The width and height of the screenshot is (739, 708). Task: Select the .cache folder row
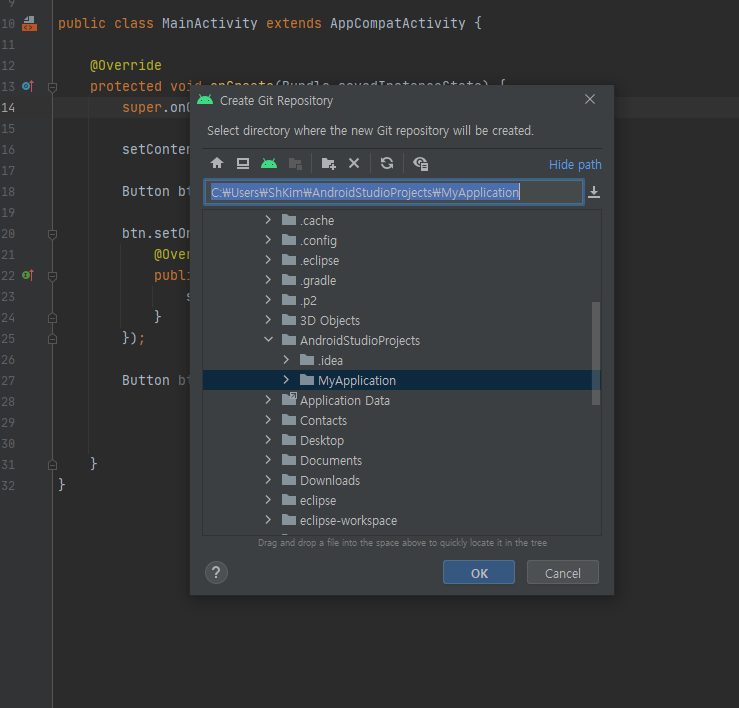402,220
